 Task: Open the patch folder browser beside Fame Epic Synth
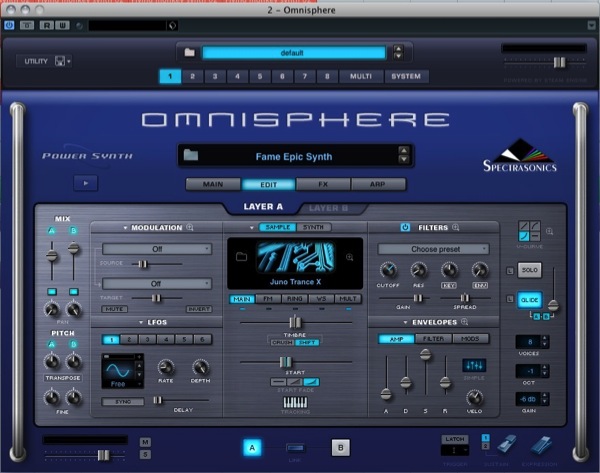click(x=191, y=155)
